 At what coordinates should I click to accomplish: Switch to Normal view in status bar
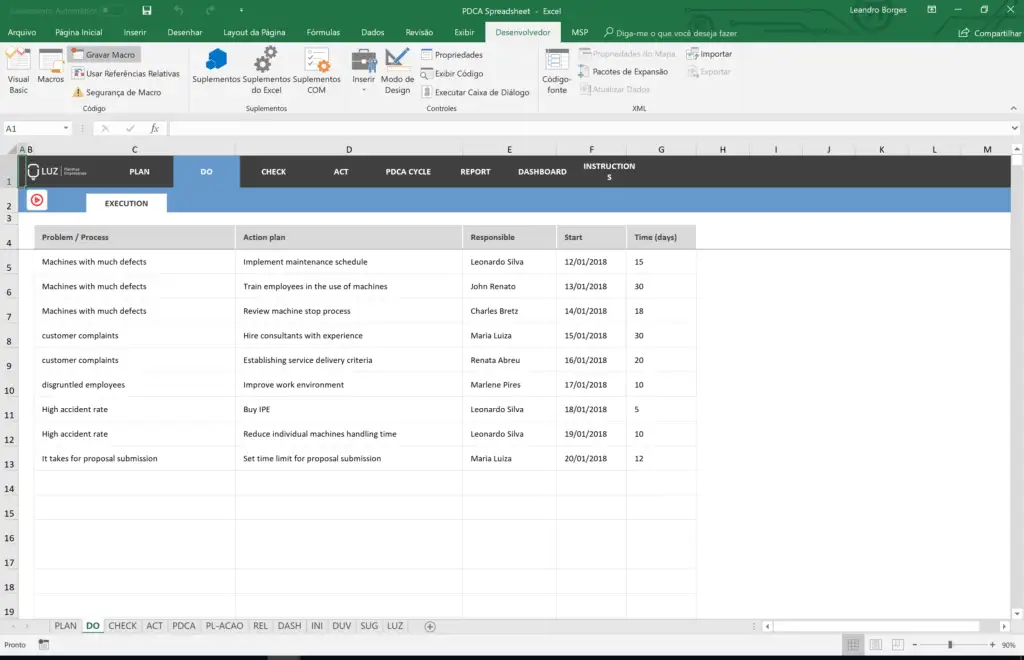853,644
